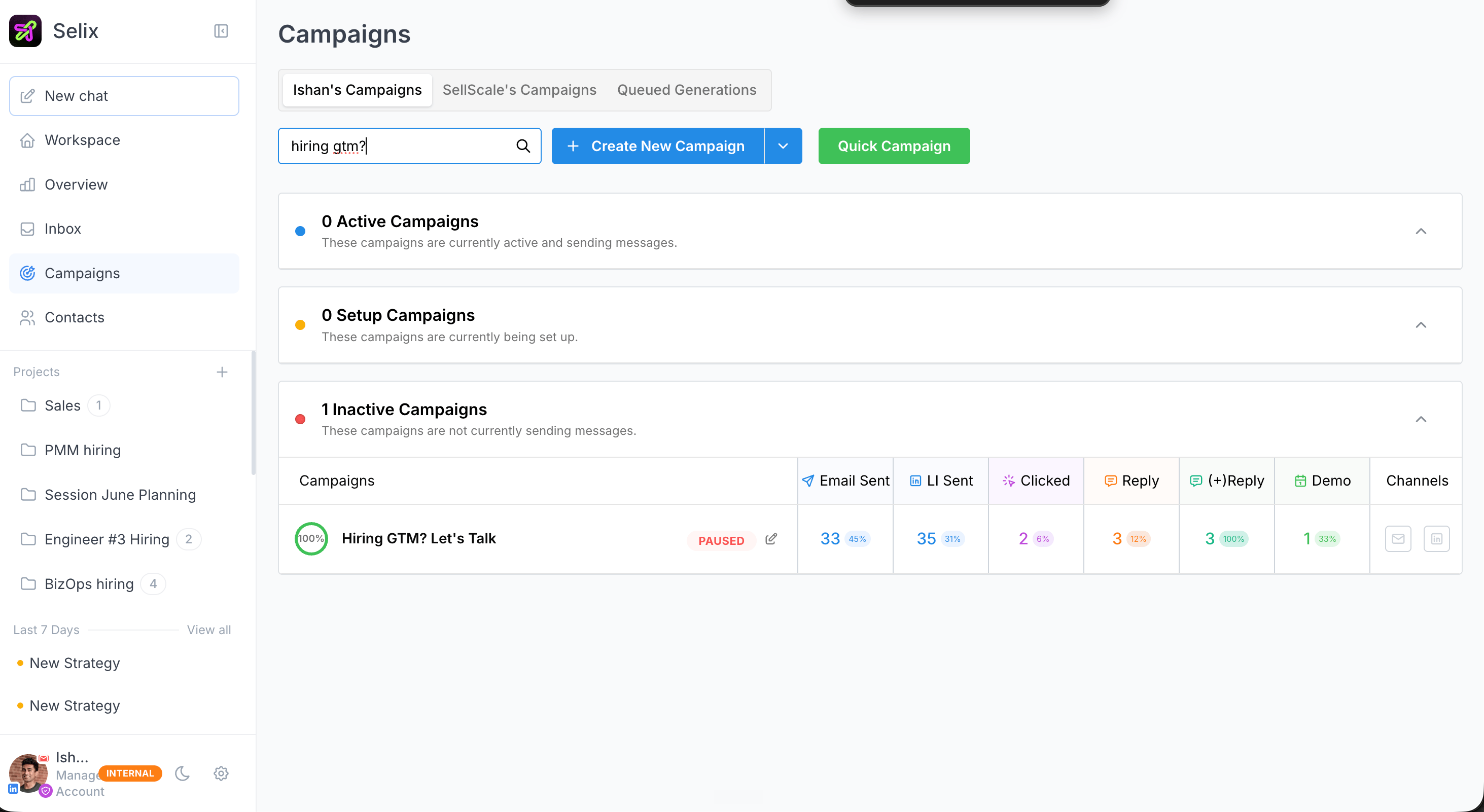Click the user avatar photo
This screenshot has height=812, width=1484.
point(28,773)
